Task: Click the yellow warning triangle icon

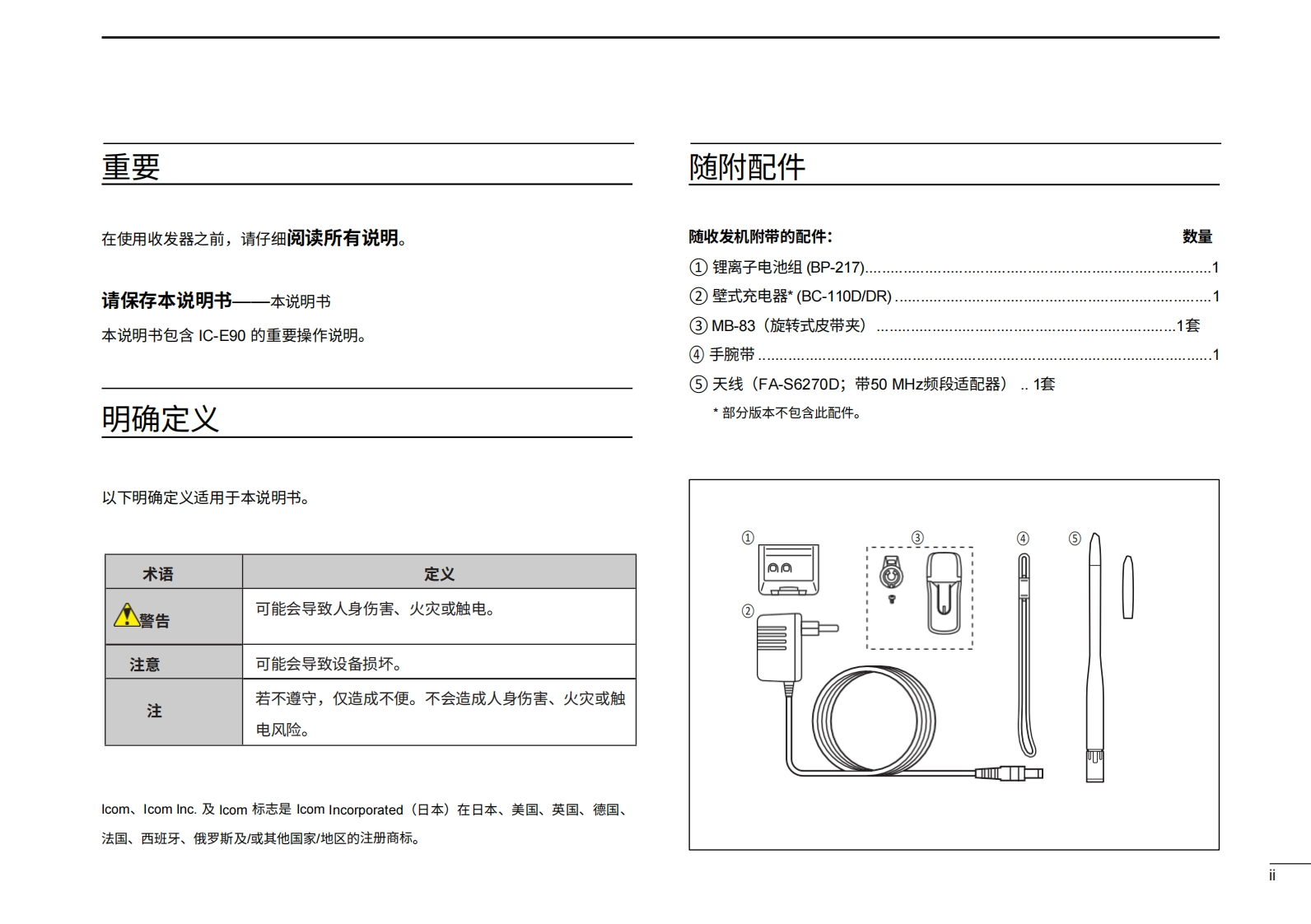Action: pos(126,615)
